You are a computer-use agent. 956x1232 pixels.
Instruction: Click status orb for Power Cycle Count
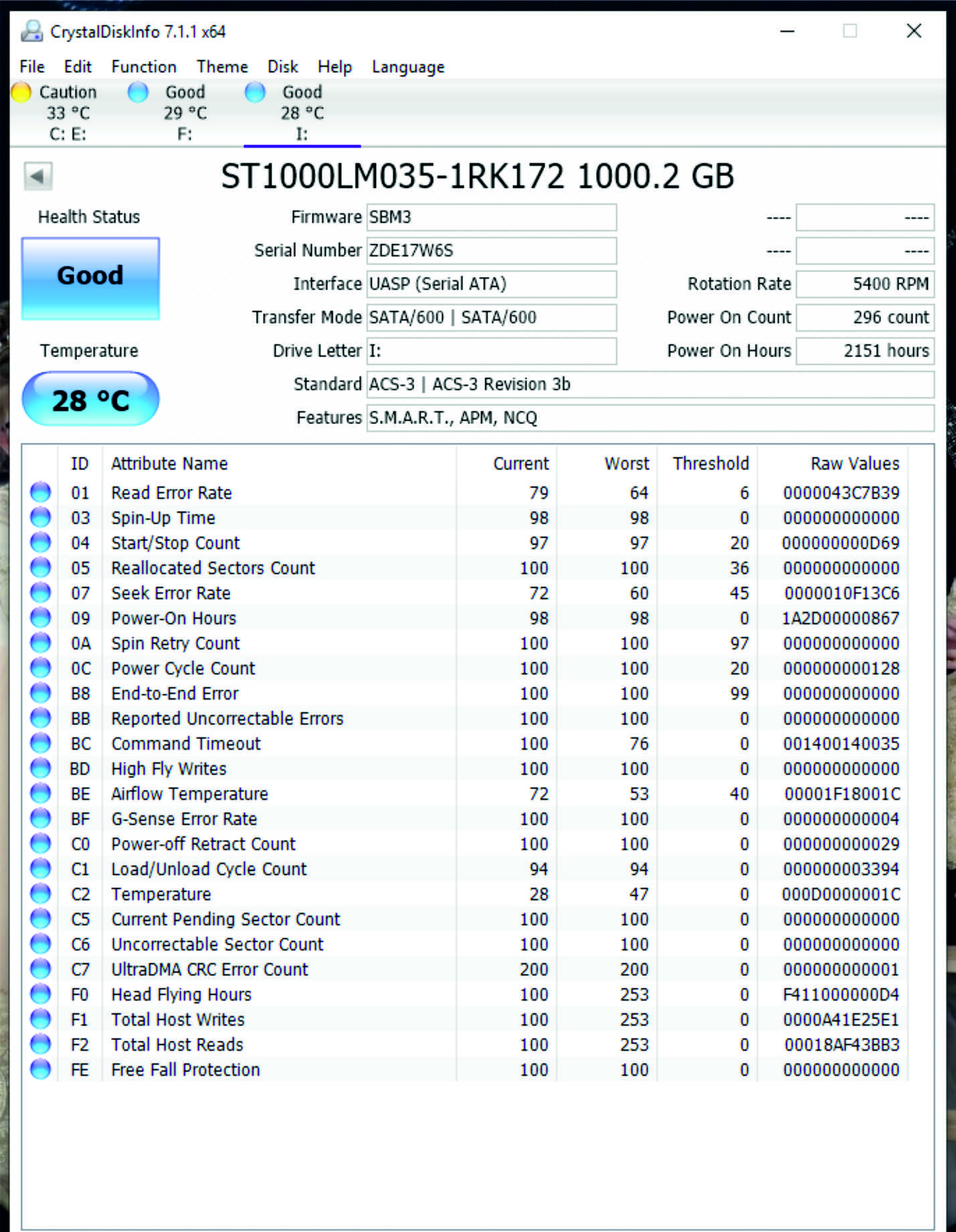pos(41,668)
